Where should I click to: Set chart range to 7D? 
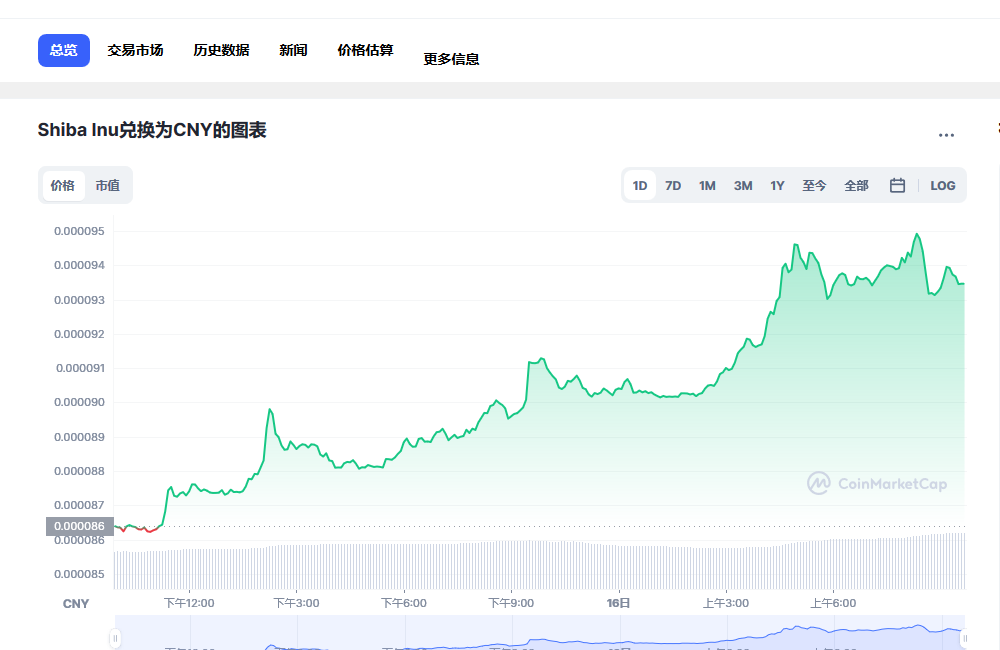point(673,185)
